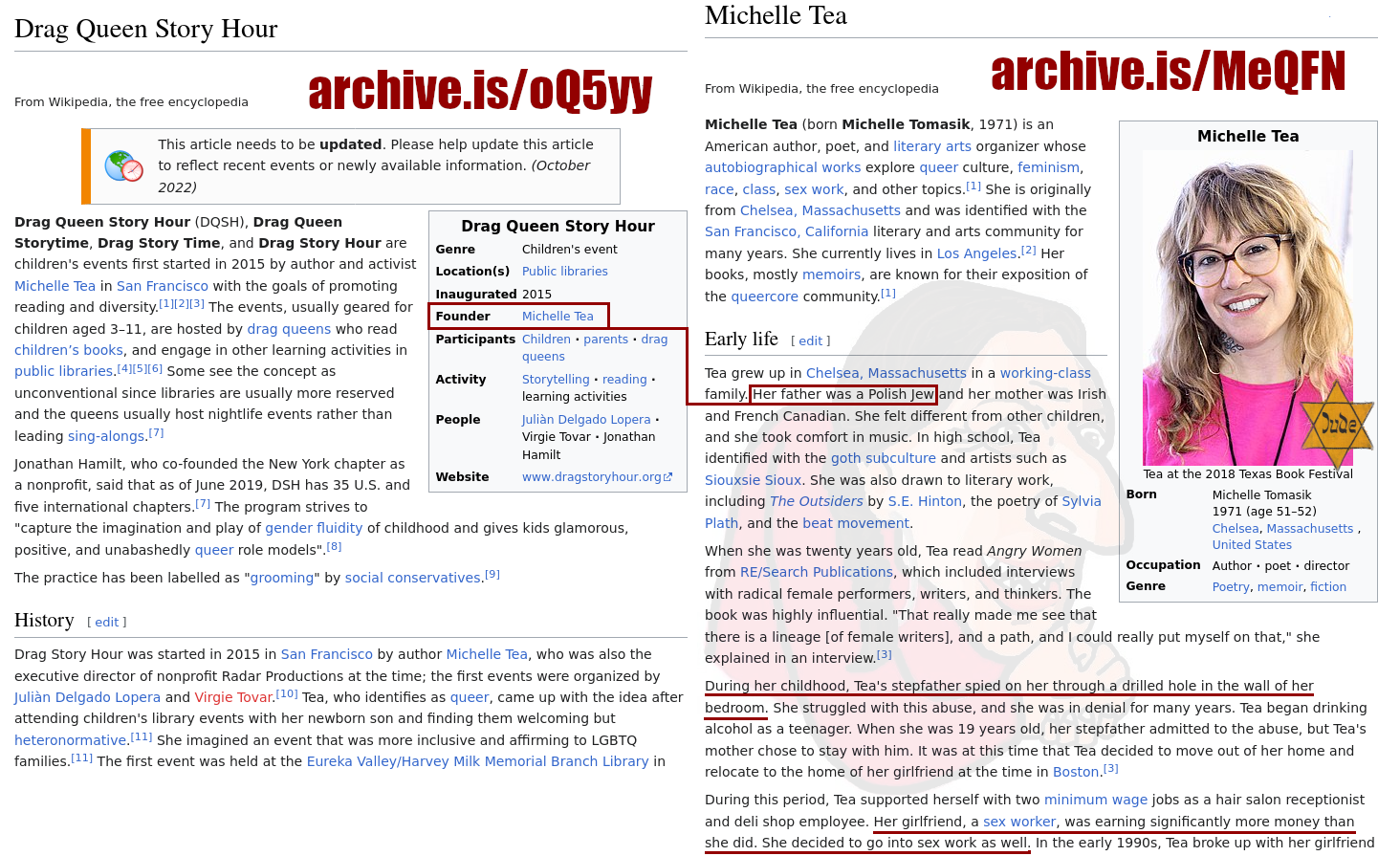1400x856 pixels.
Task: Open the 'beat movement' link
Action: 856,523
